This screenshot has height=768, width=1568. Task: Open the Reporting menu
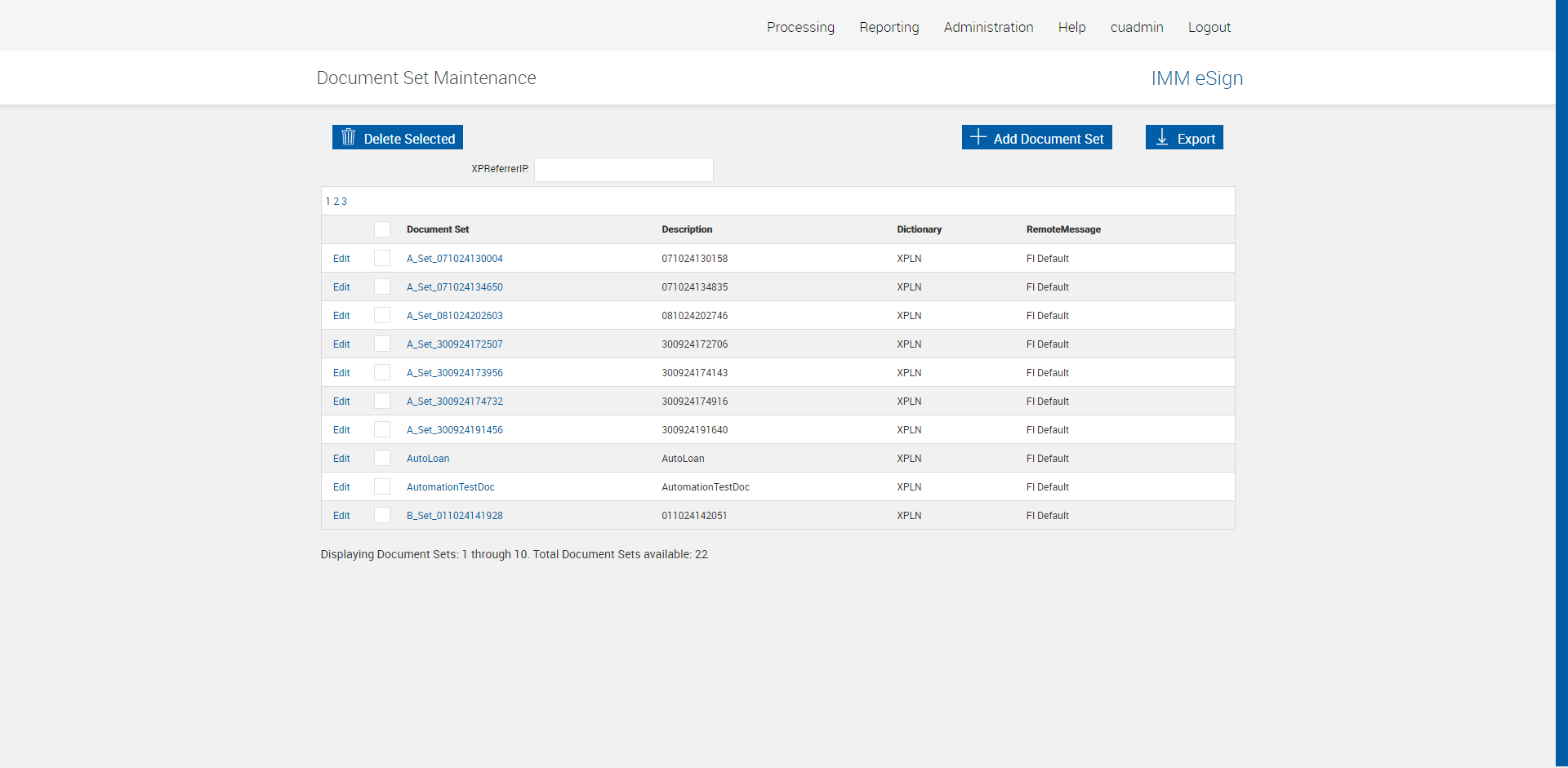[889, 27]
